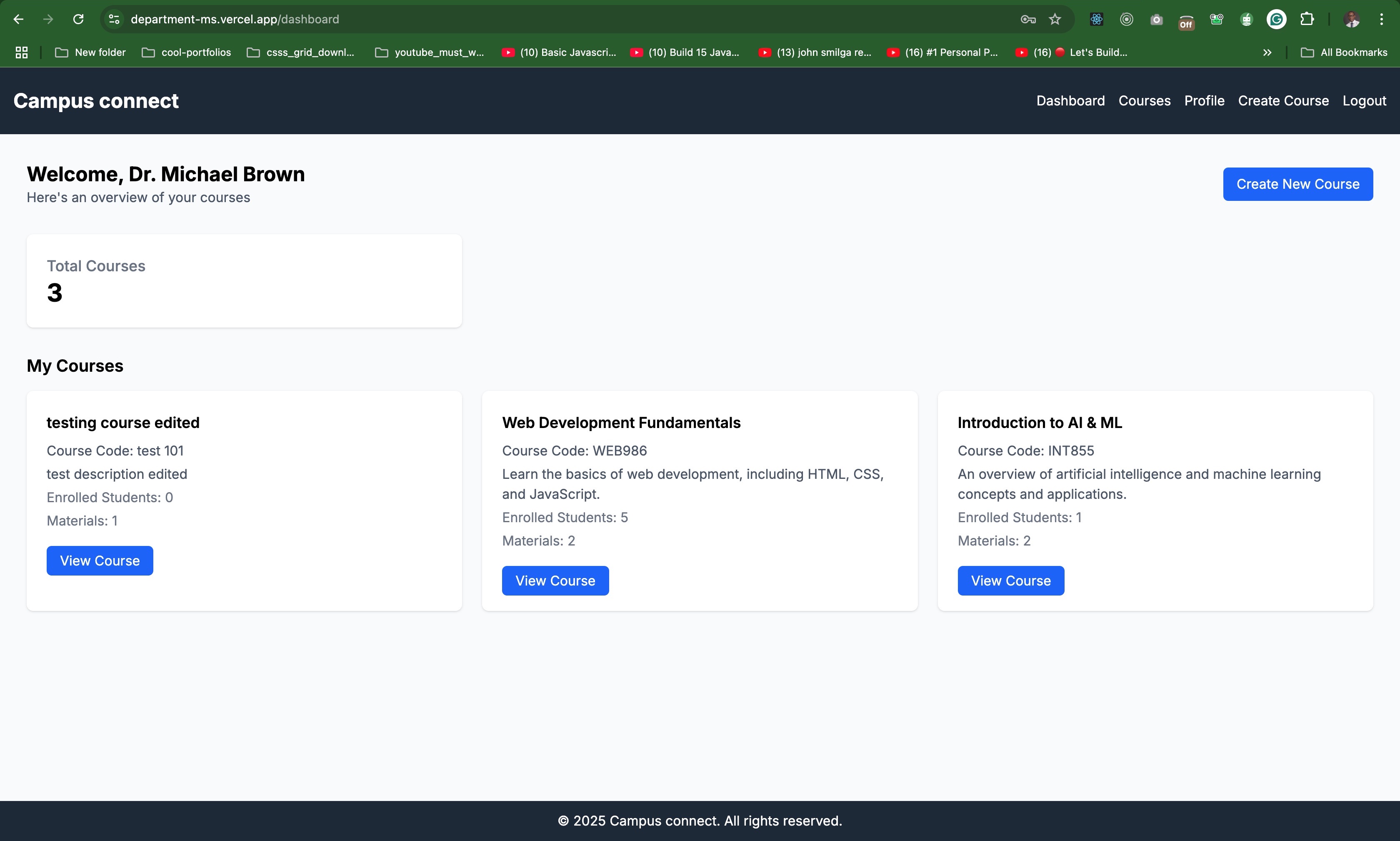Bookmark this page with star icon

1055,19
